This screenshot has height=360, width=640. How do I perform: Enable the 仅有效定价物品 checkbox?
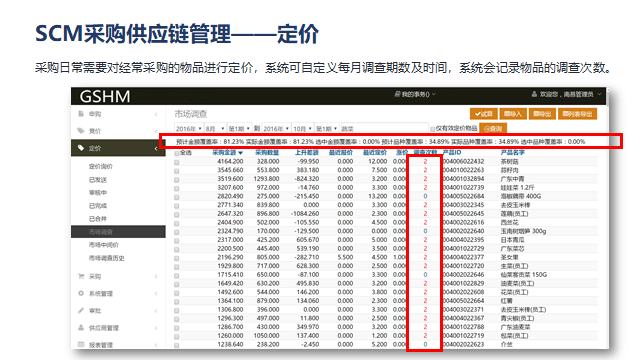coord(433,129)
